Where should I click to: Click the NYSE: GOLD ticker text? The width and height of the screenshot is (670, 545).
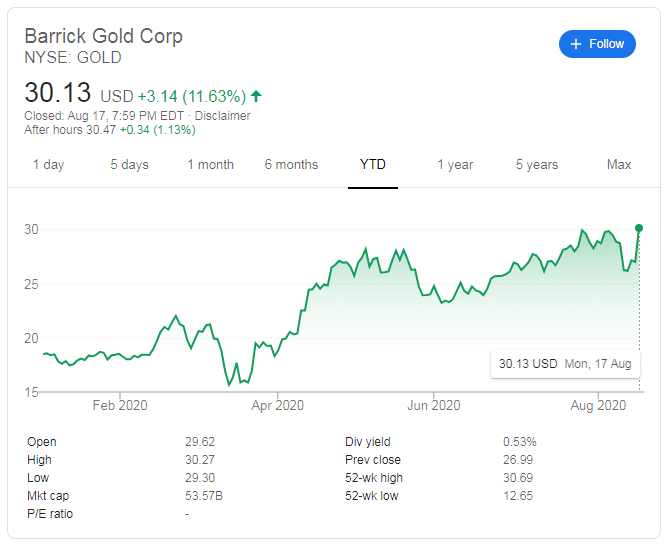(x=73, y=57)
